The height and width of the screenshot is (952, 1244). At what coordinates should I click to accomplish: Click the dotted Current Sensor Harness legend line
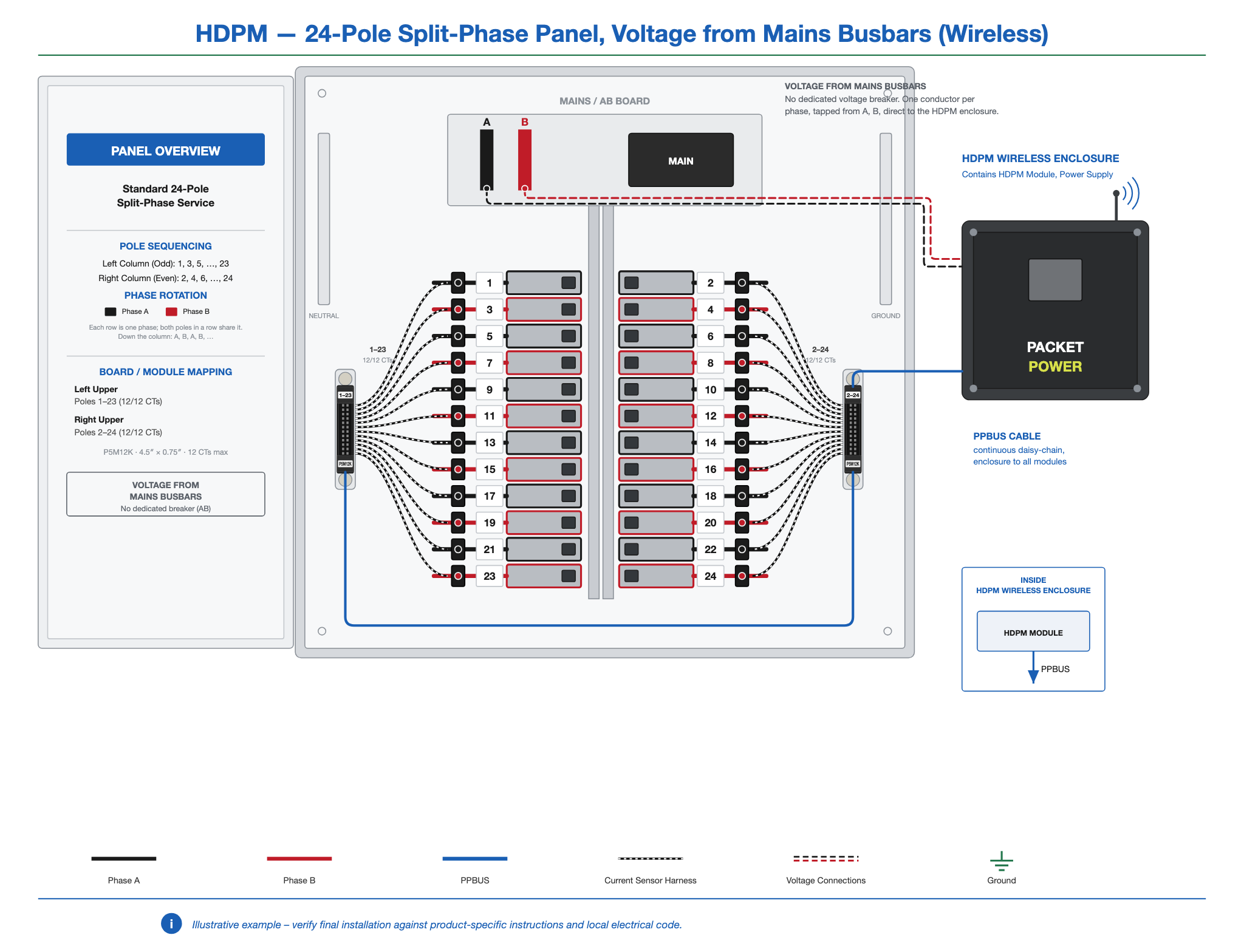pyautogui.click(x=650, y=858)
